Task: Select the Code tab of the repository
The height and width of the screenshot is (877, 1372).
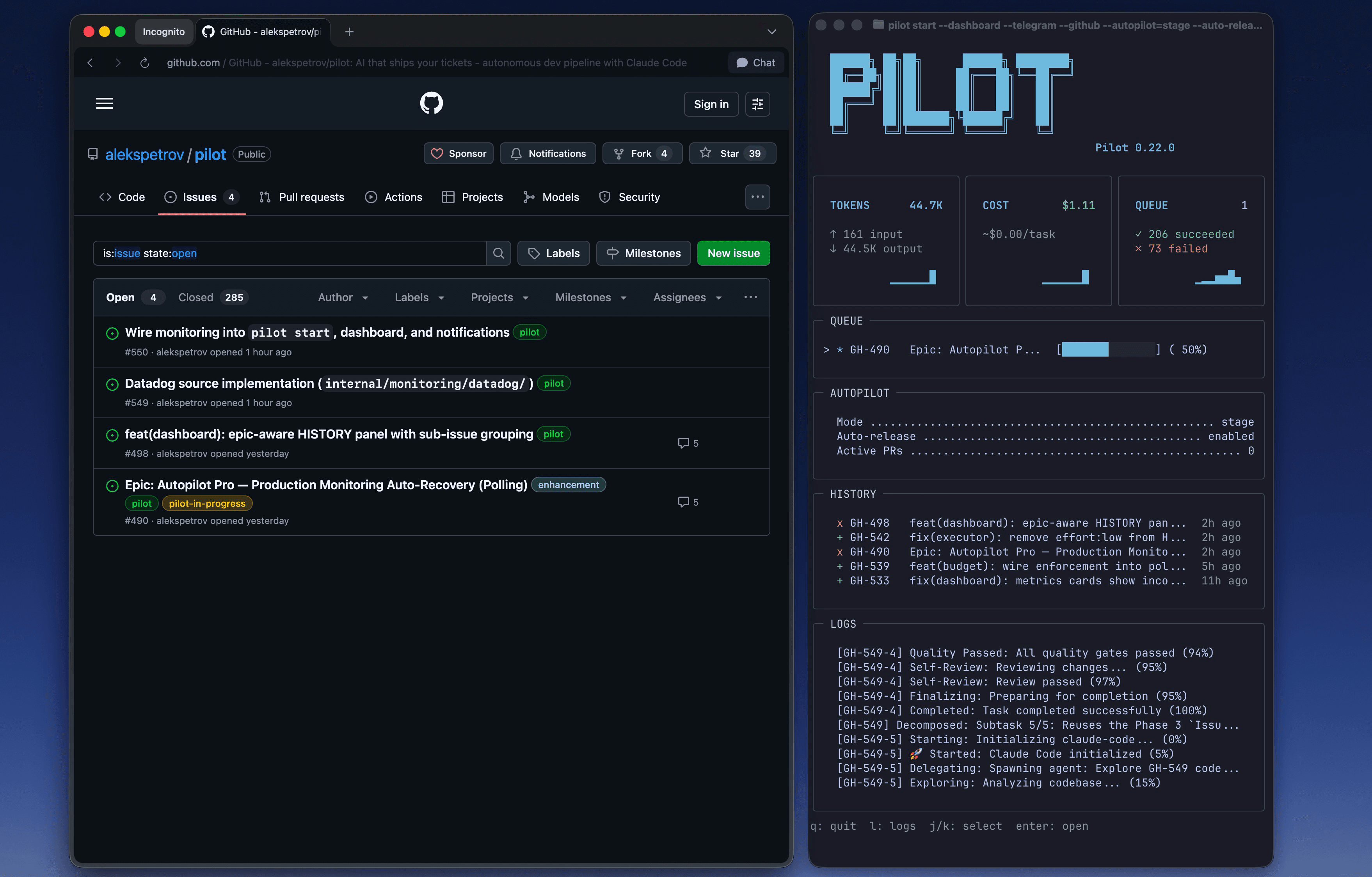Action: click(121, 197)
